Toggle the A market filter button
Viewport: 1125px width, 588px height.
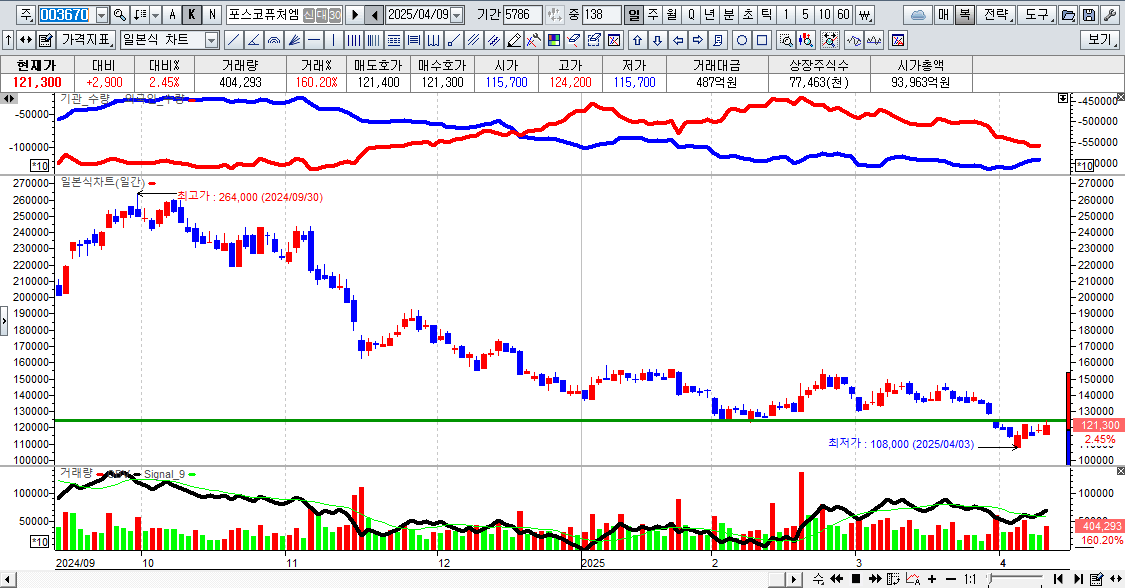click(x=172, y=14)
